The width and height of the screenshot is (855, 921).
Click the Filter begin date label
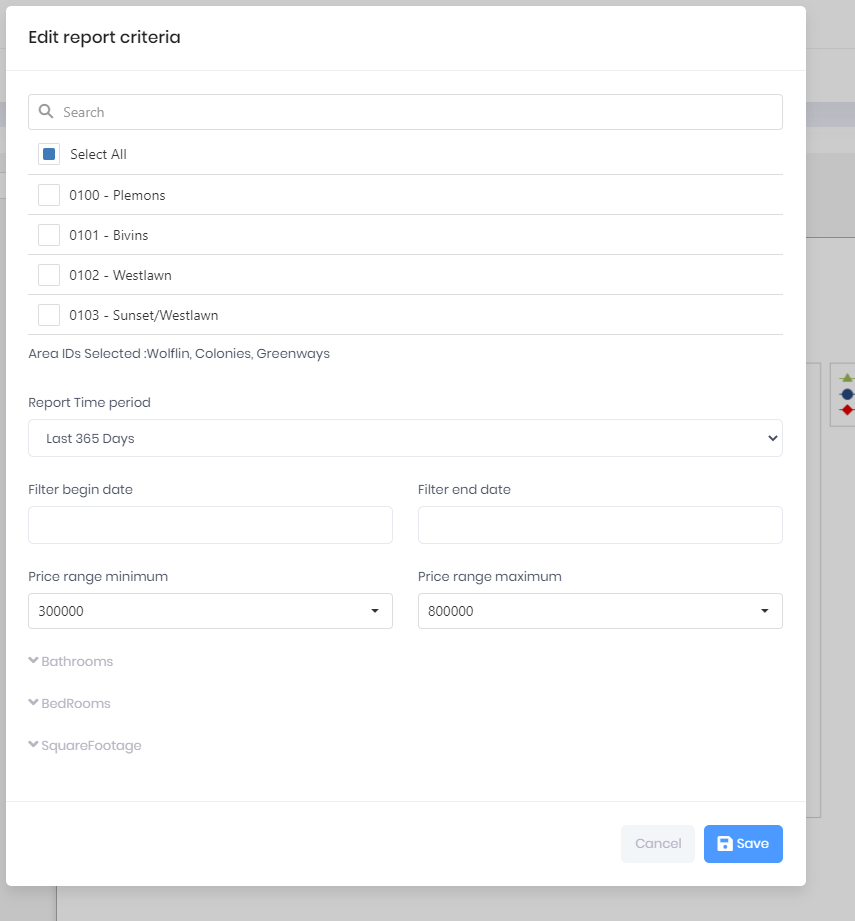(80, 490)
